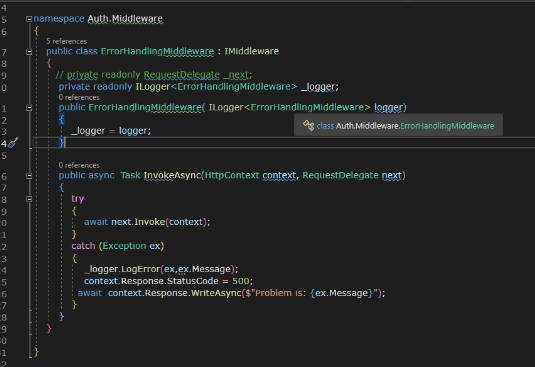Click the _logger.LogError call
Screen dimensions: 535x367
(x=161, y=269)
